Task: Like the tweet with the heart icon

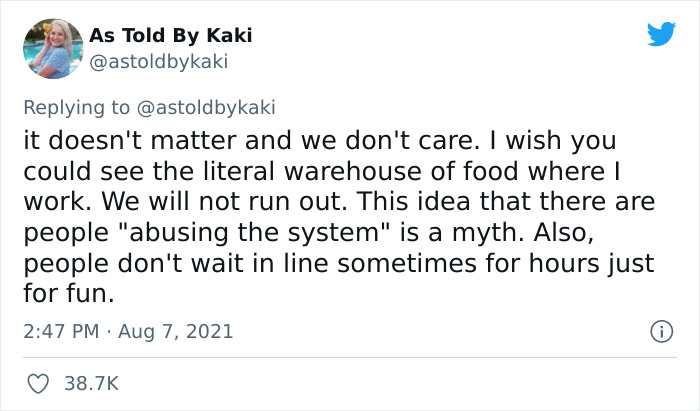Action: (x=38, y=383)
